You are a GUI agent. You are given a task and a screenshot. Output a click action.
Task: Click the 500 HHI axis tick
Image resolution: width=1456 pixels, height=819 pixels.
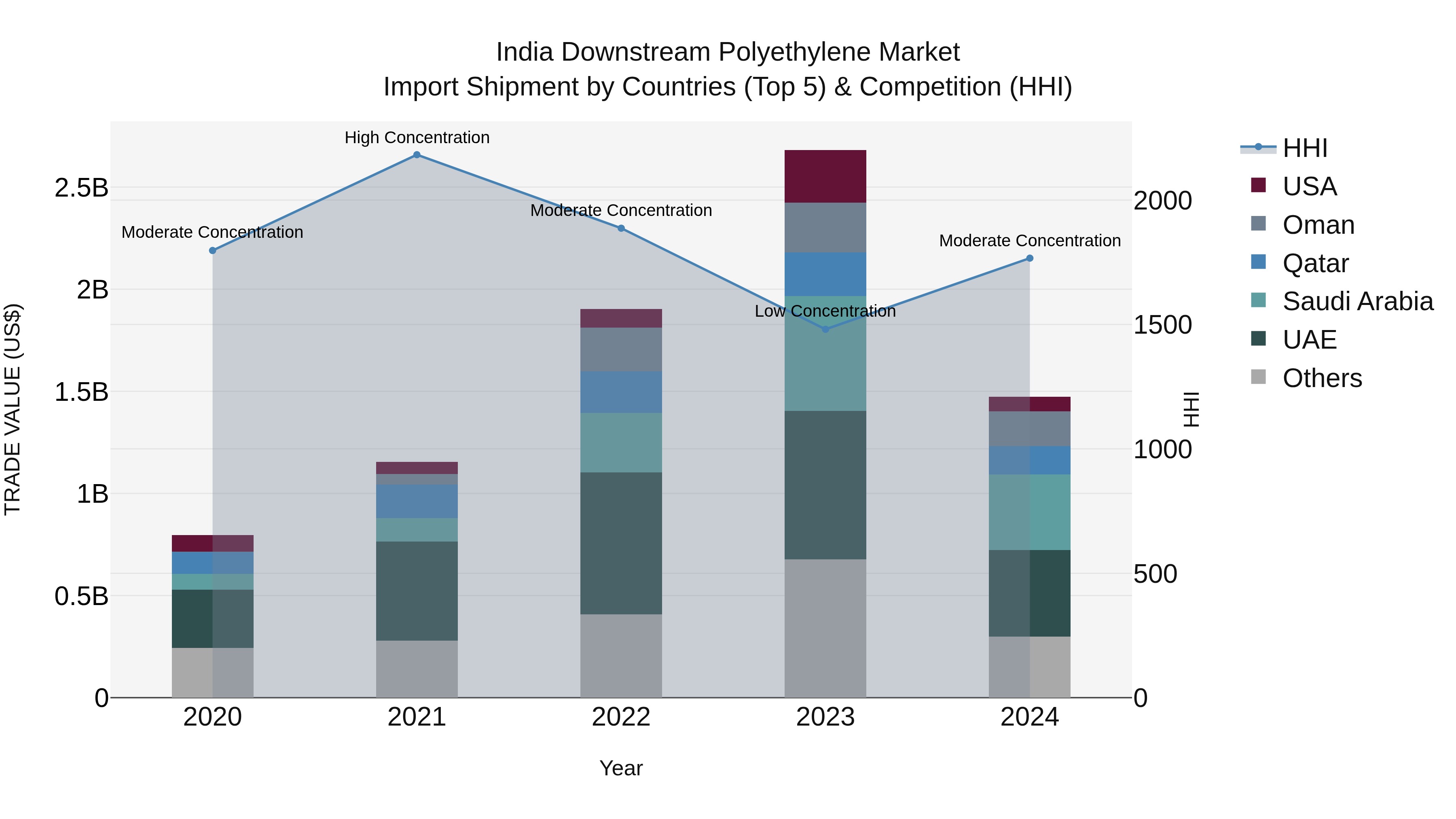coord(1155,574)
